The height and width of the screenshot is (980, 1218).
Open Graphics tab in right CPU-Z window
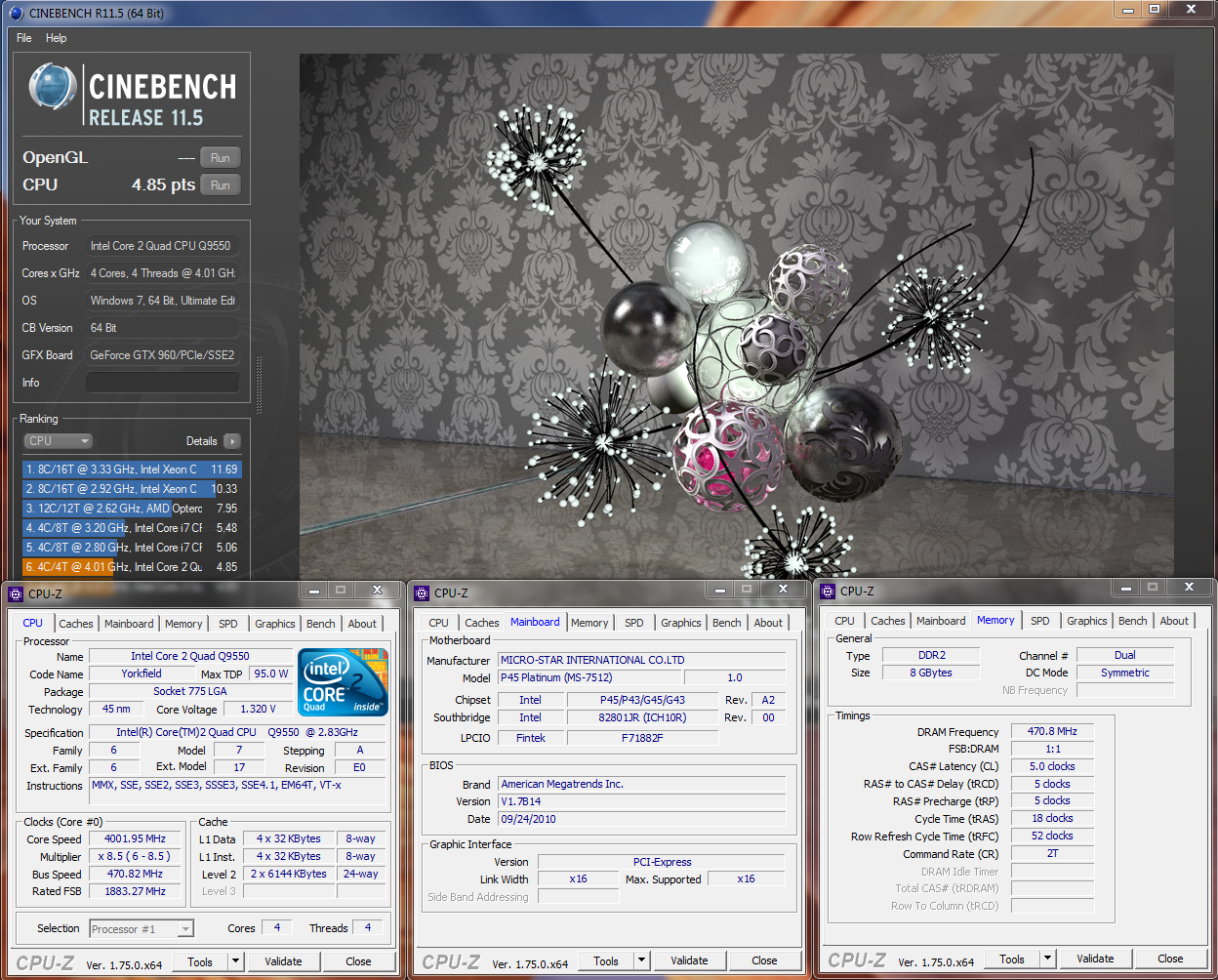pos(1087,621)
